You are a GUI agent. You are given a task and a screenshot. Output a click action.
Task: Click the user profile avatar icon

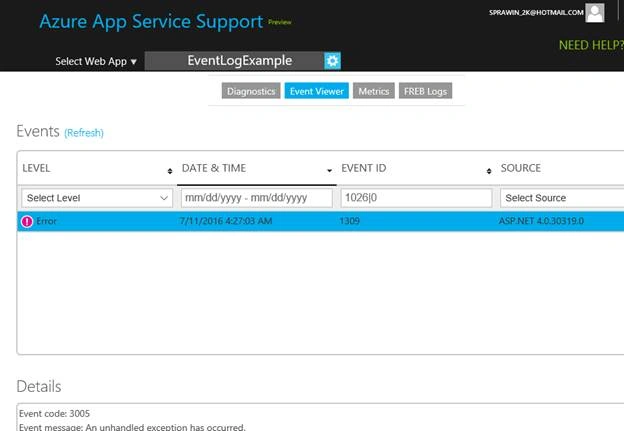pos(595,13)
